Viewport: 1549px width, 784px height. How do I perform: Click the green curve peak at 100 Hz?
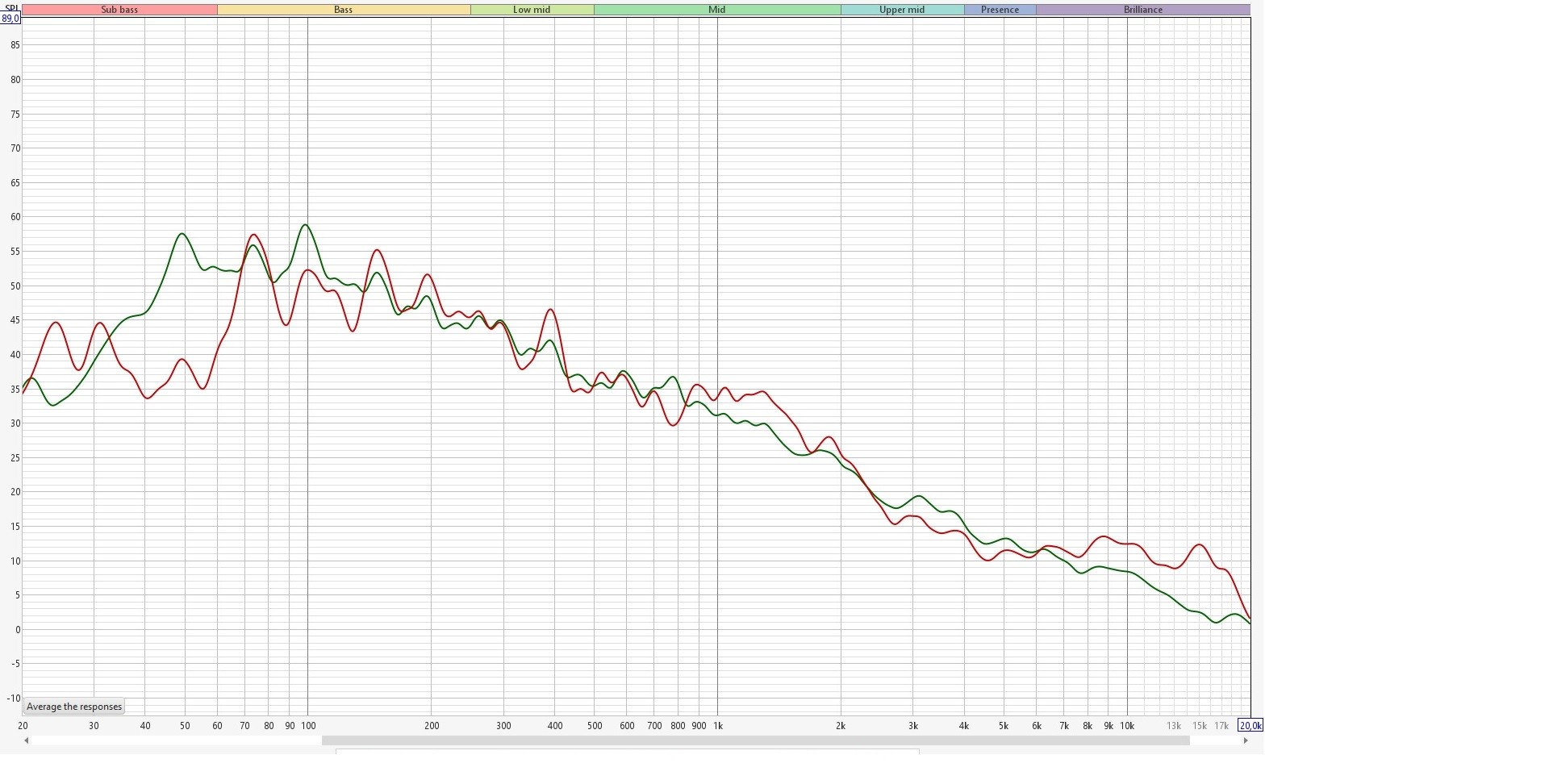pos(305,225)
